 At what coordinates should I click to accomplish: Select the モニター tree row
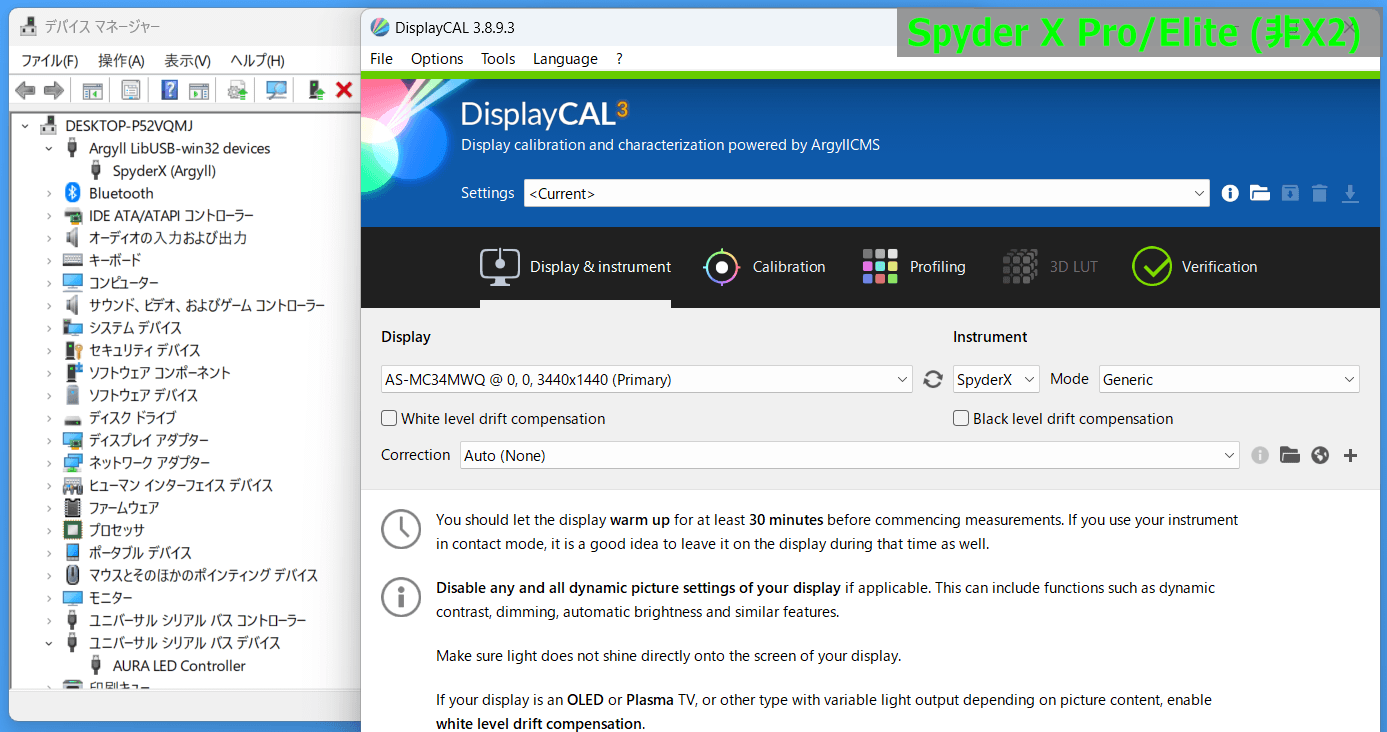(110, 598)
